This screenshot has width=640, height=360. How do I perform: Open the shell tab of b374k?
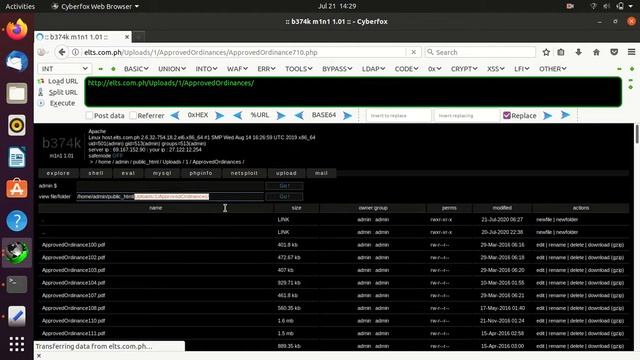coord(96,173)
